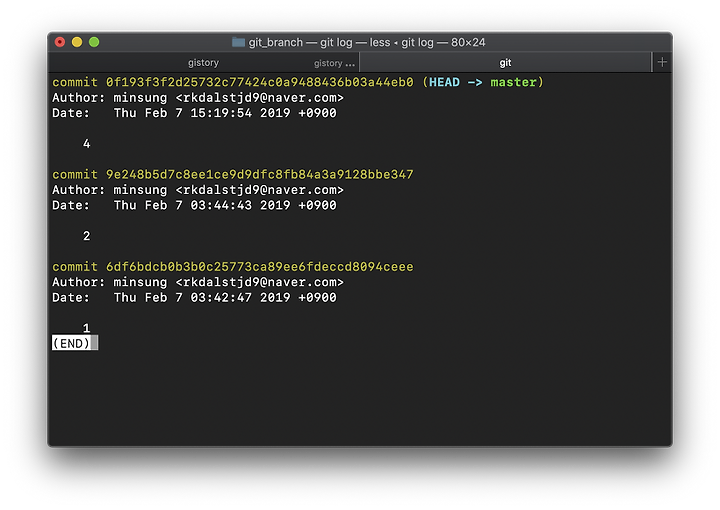Click commit message '2'
The width and height of the screenshot is (720, 510).
pyautogui.click(x=86, y=236)
